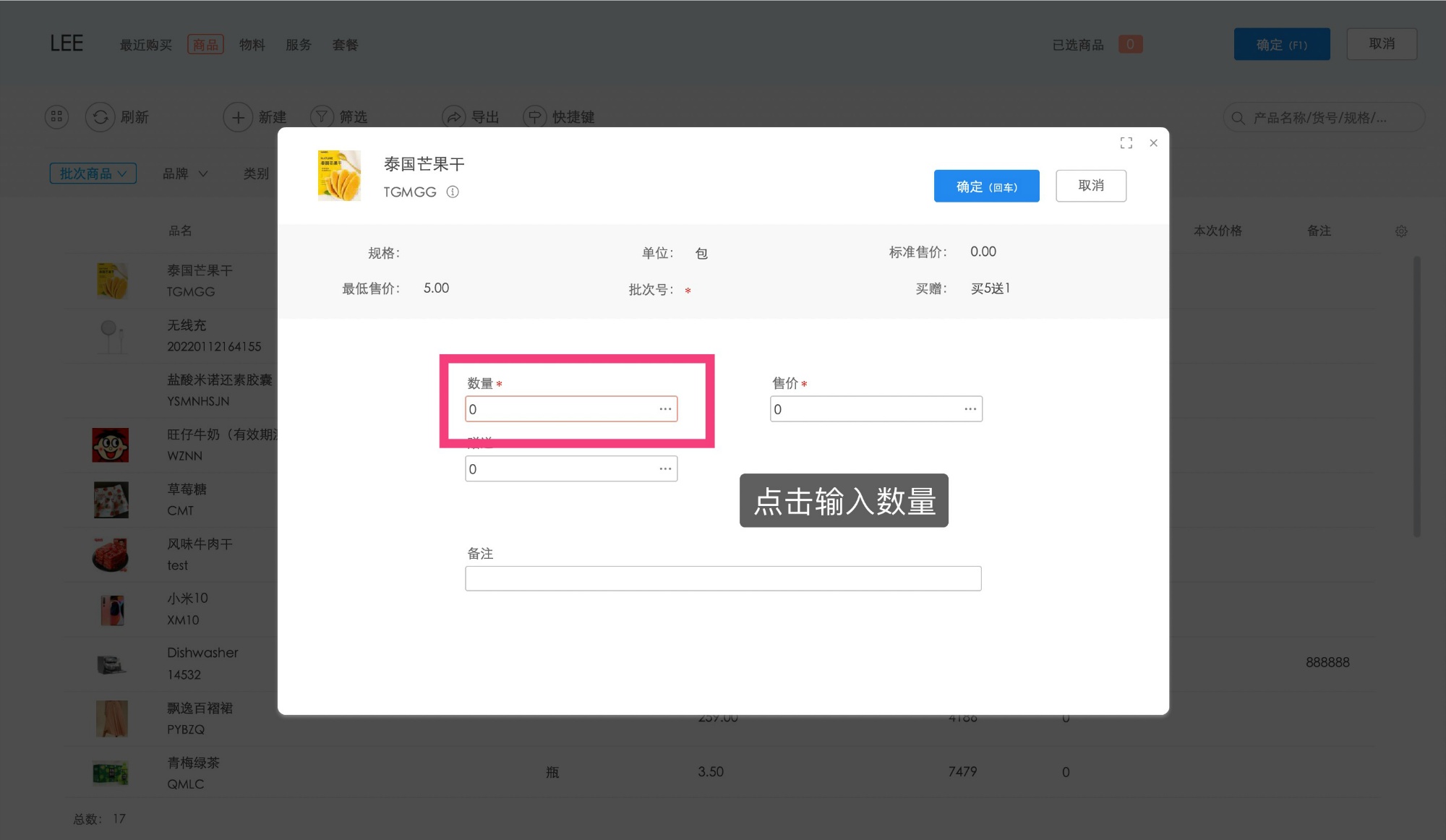Click the 确定 (F1) button at top right
Viewport: 1446px width, 840px height.
click(1281, 43)
